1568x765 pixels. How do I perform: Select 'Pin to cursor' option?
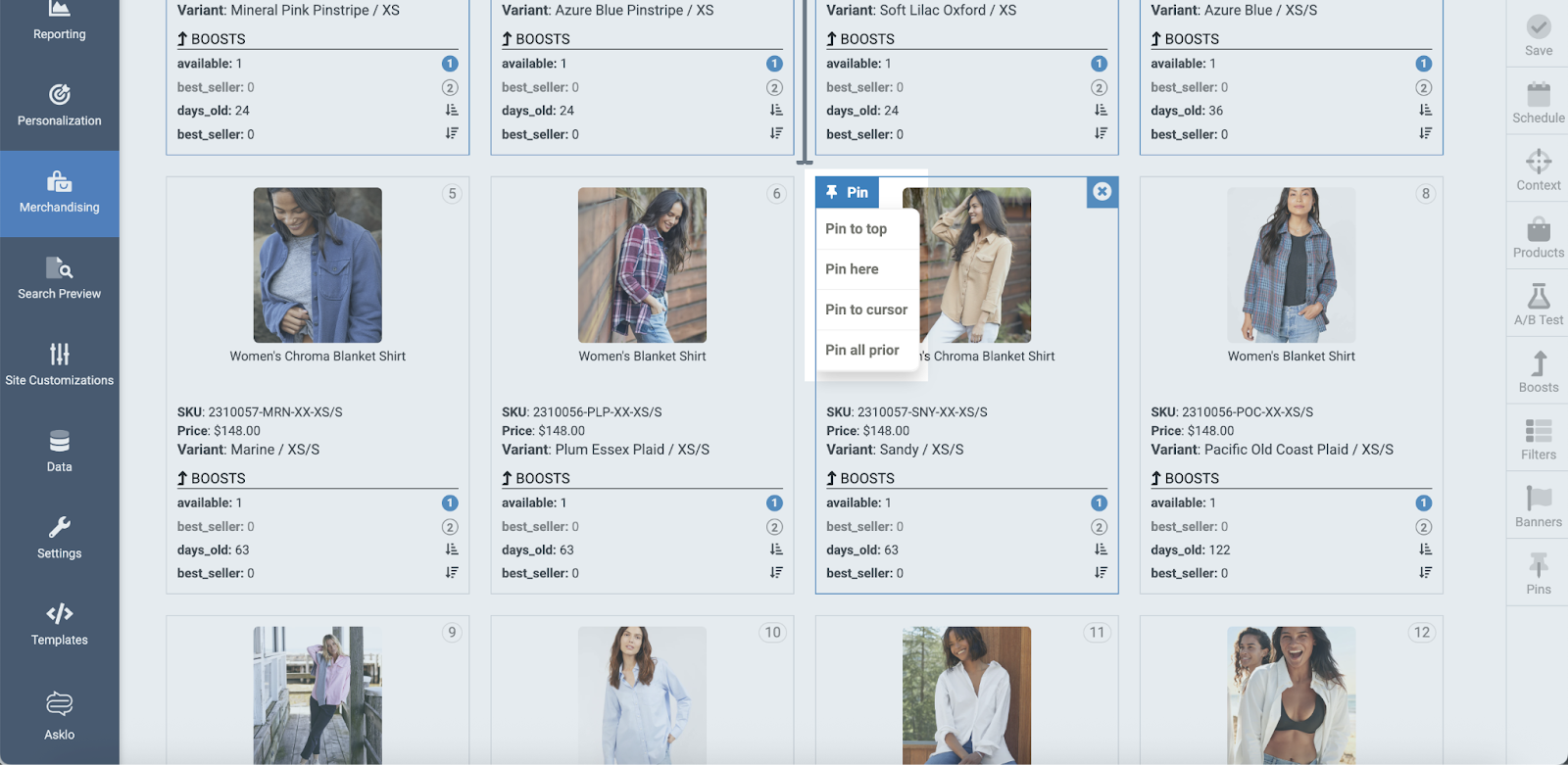click(x=865, y=310)
